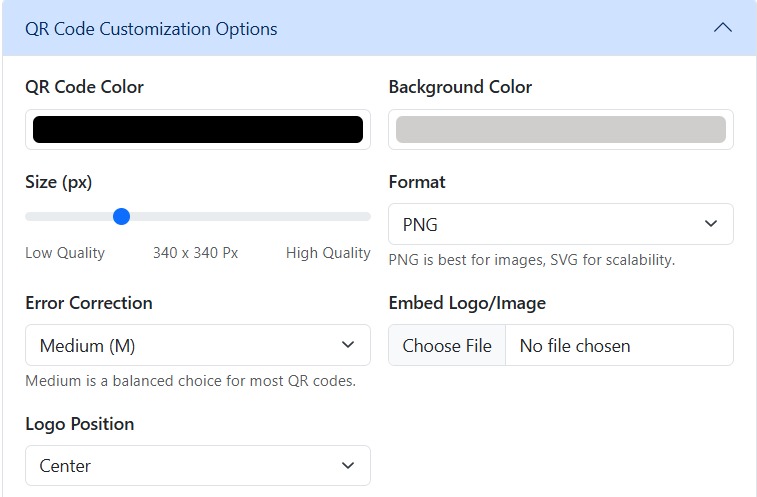Open the Logo Position dropdown showing Center
The height and width of the screenshot is (497, 757).
pyautogui.click(x=198, y=466)
